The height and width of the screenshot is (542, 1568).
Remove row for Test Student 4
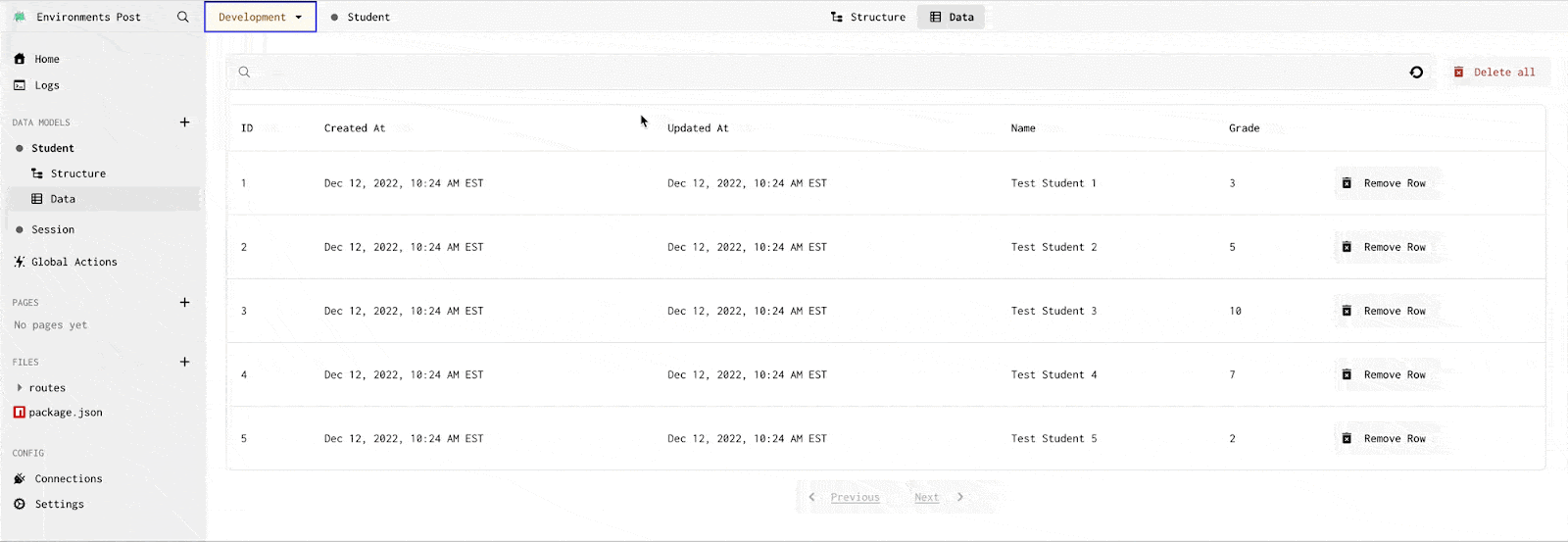point(1385,374)
